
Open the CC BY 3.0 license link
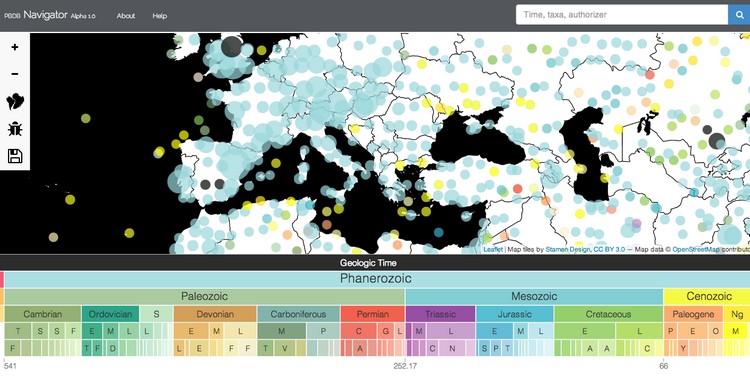(609, 249)
